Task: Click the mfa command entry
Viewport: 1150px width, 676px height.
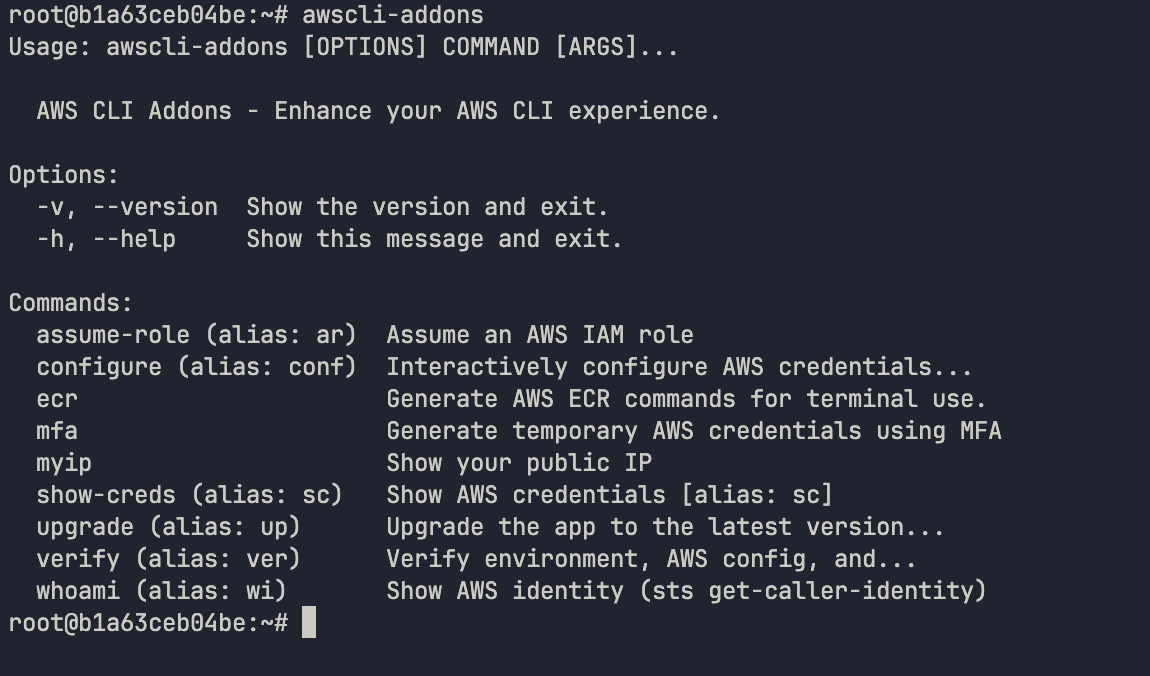Action: pos(57,430)
